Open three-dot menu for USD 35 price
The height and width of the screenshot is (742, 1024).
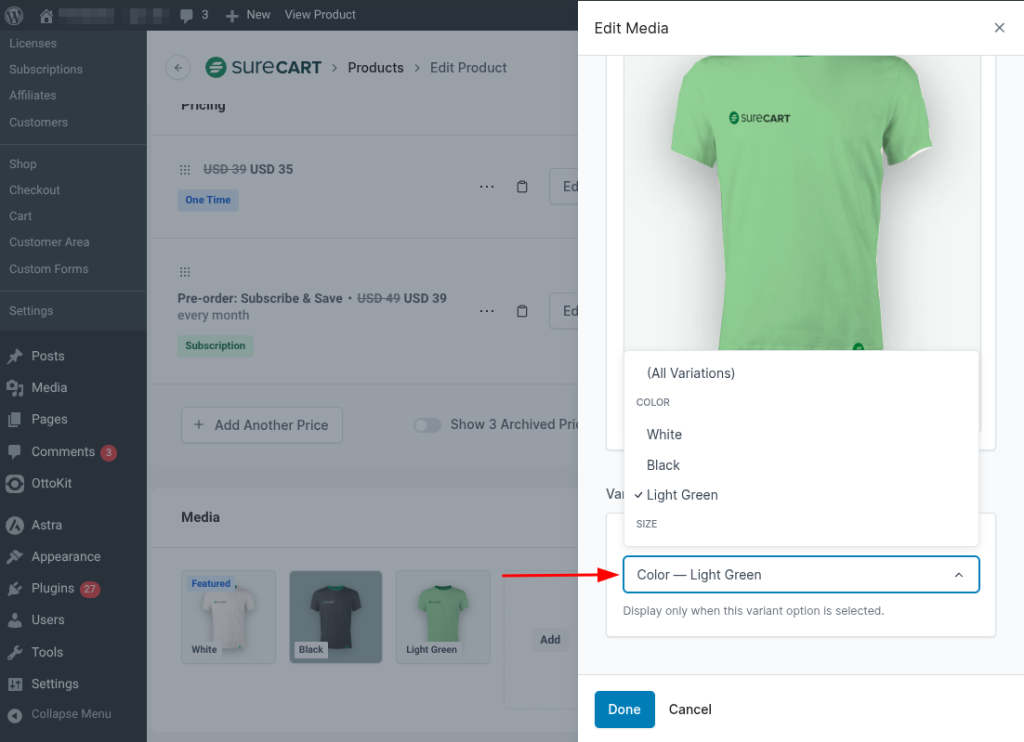pyautogui.click(x=487, y=187)
